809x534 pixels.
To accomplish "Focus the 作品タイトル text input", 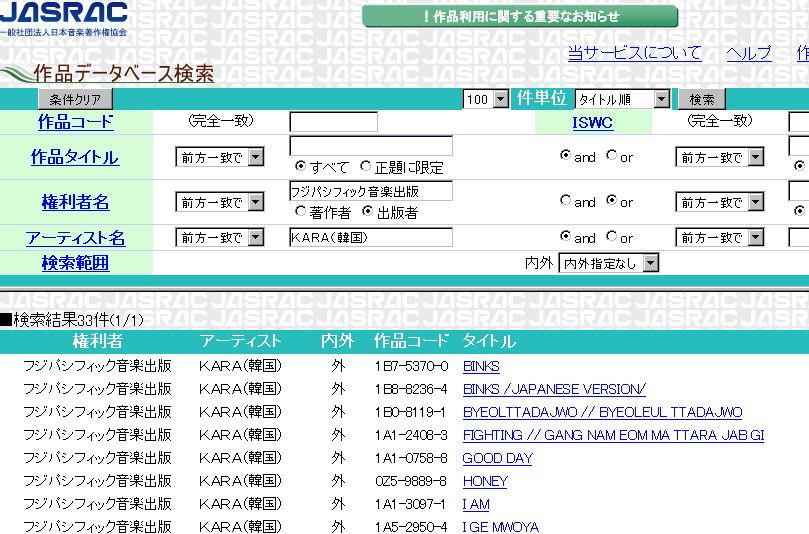I will pos(371,146).
